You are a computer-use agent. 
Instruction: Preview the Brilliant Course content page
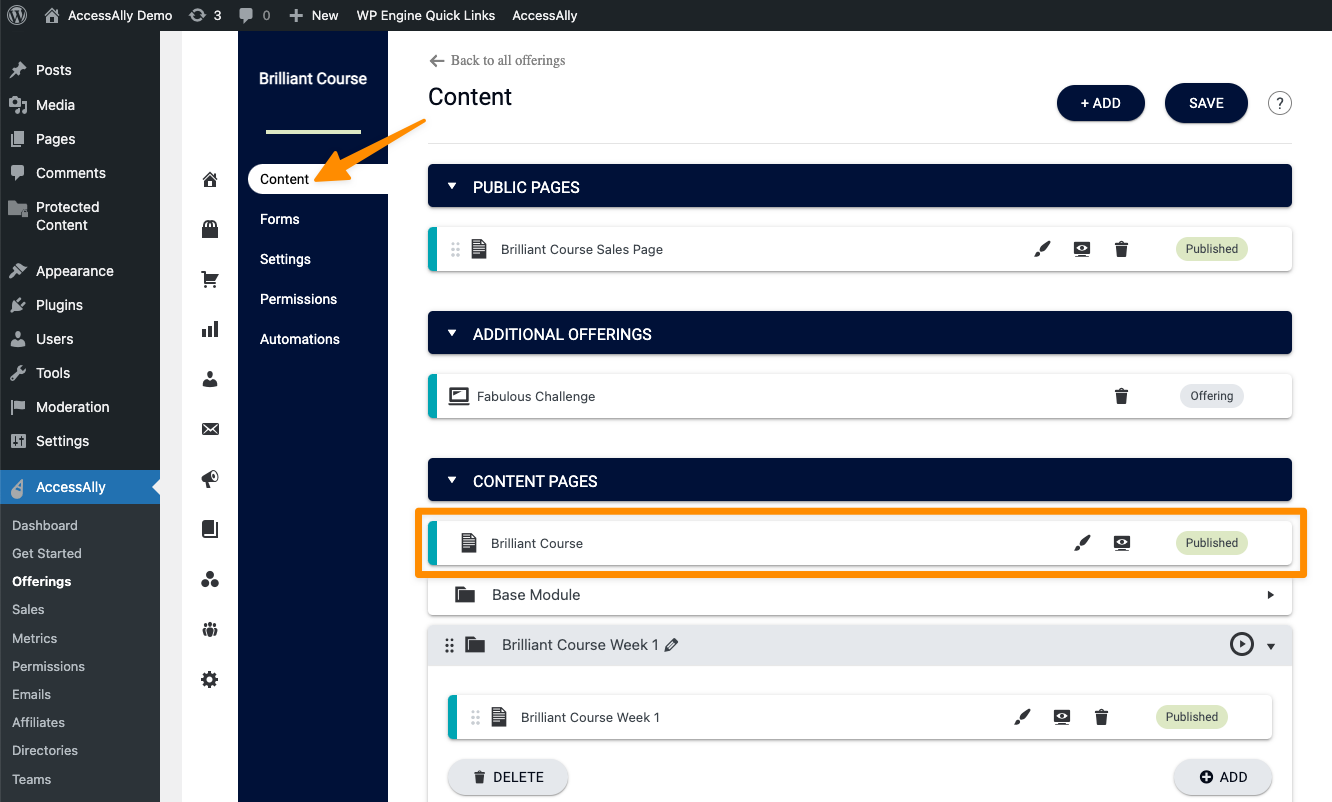point(1122,543)
